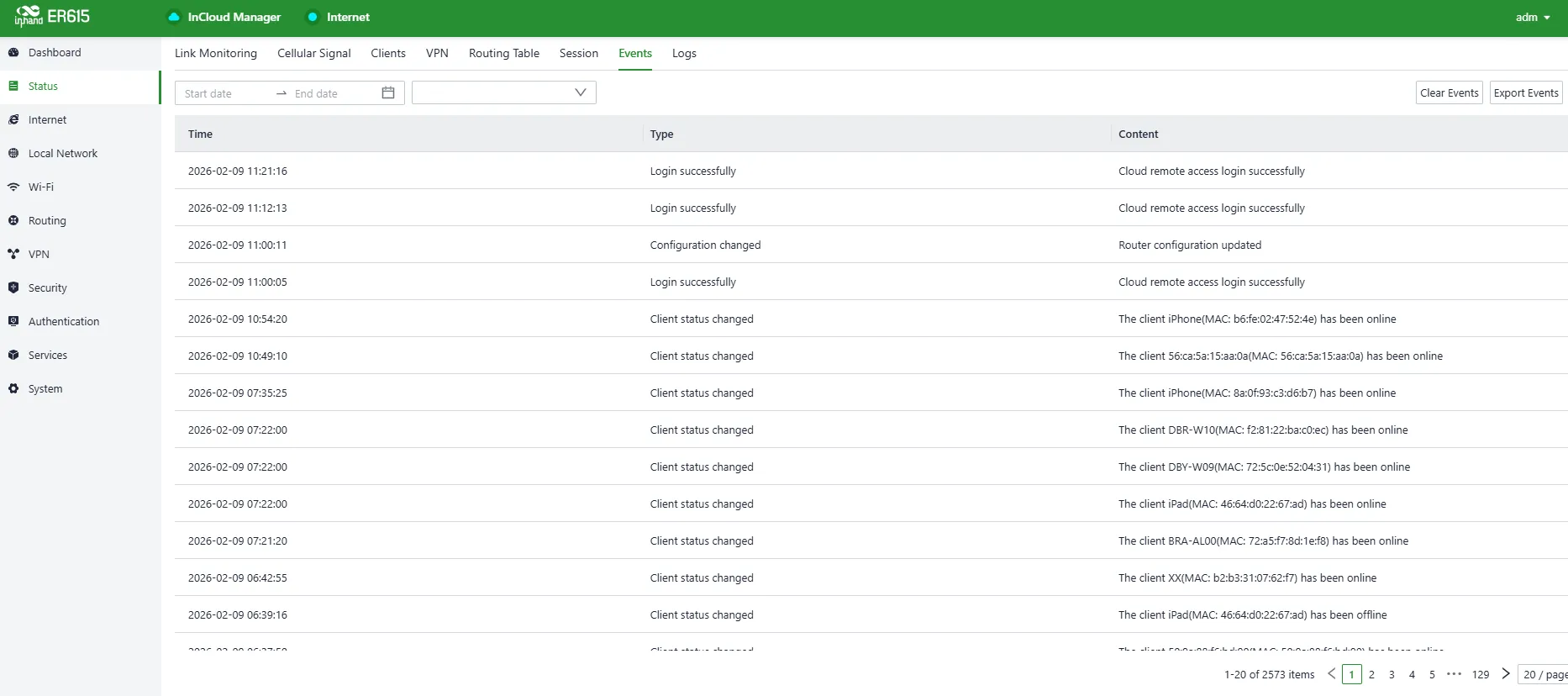Click the Internet globe icon in sidebar
The height and width of the screenshot is (696, 1568).
click(x=13, y=119)
